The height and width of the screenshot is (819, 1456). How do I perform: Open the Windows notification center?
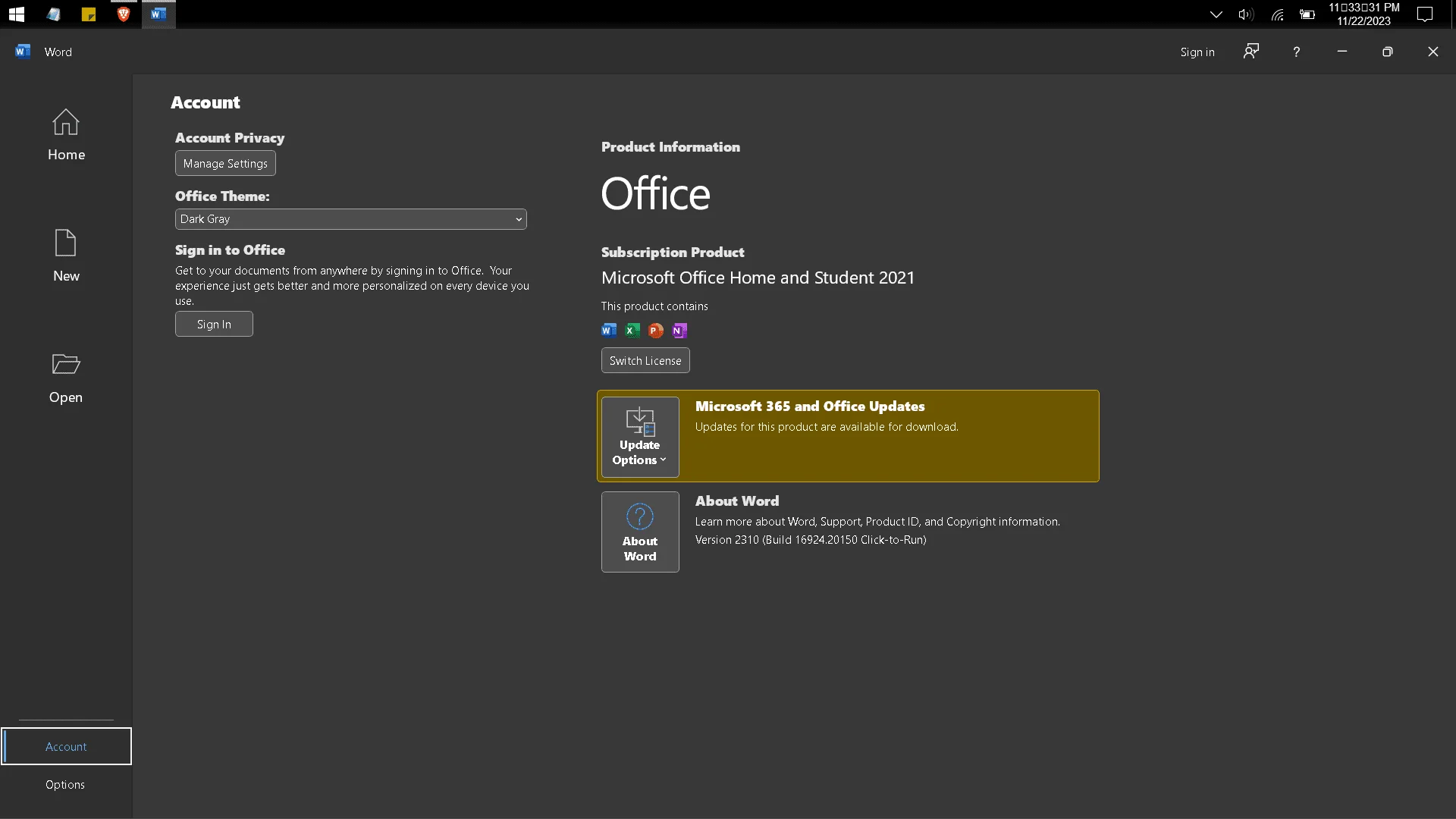1426,14
